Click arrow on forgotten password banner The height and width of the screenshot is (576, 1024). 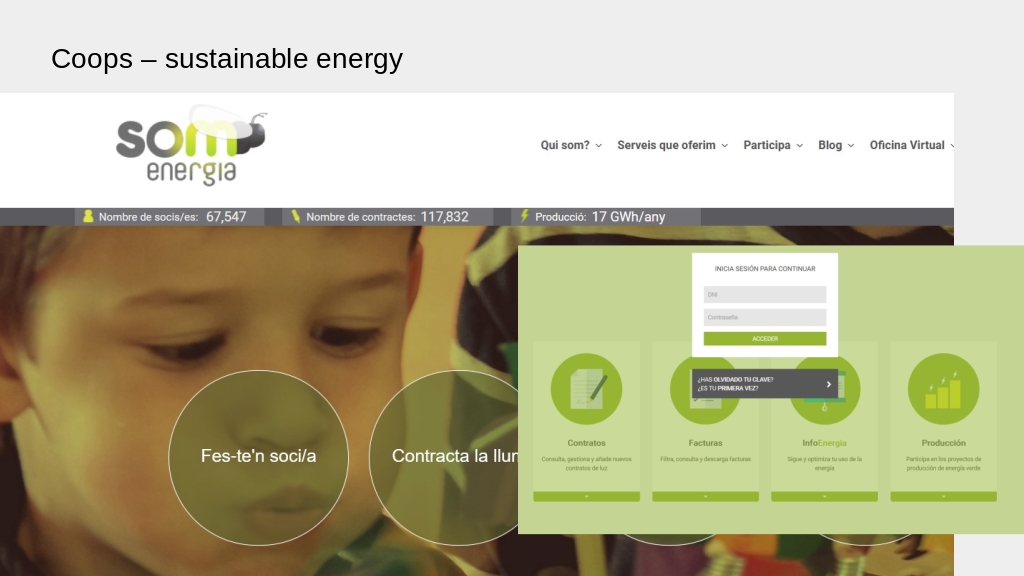[x=828, y=384]
